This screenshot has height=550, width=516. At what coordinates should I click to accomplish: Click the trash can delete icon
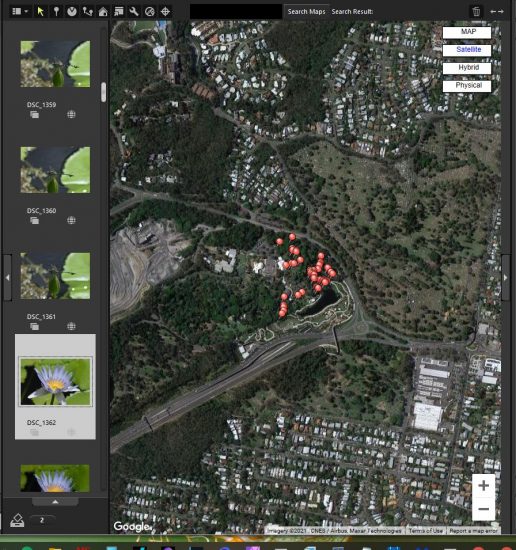[x=476, y=12]
